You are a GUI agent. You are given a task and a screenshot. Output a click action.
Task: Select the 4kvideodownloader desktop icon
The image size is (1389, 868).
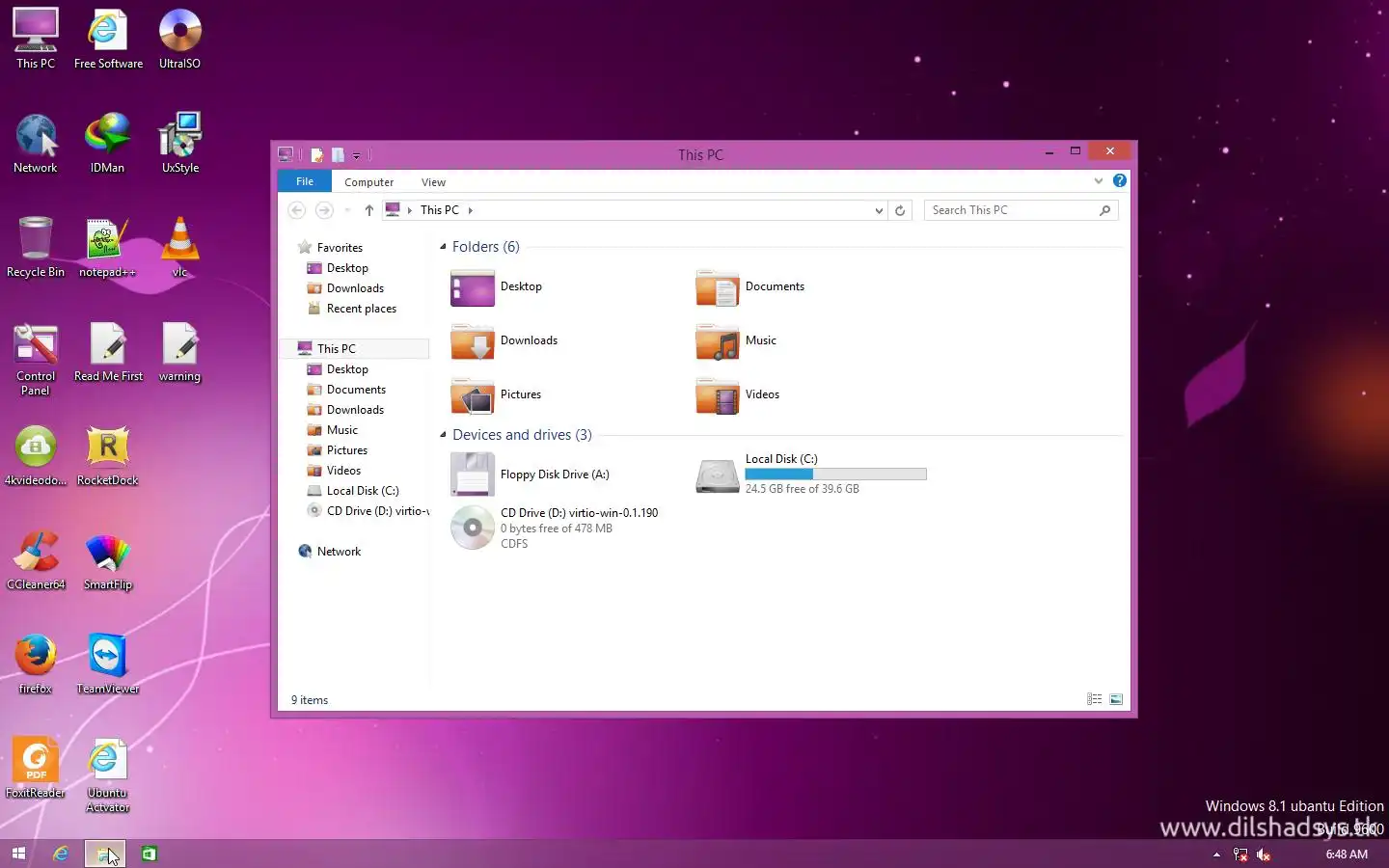coord(36,455)
